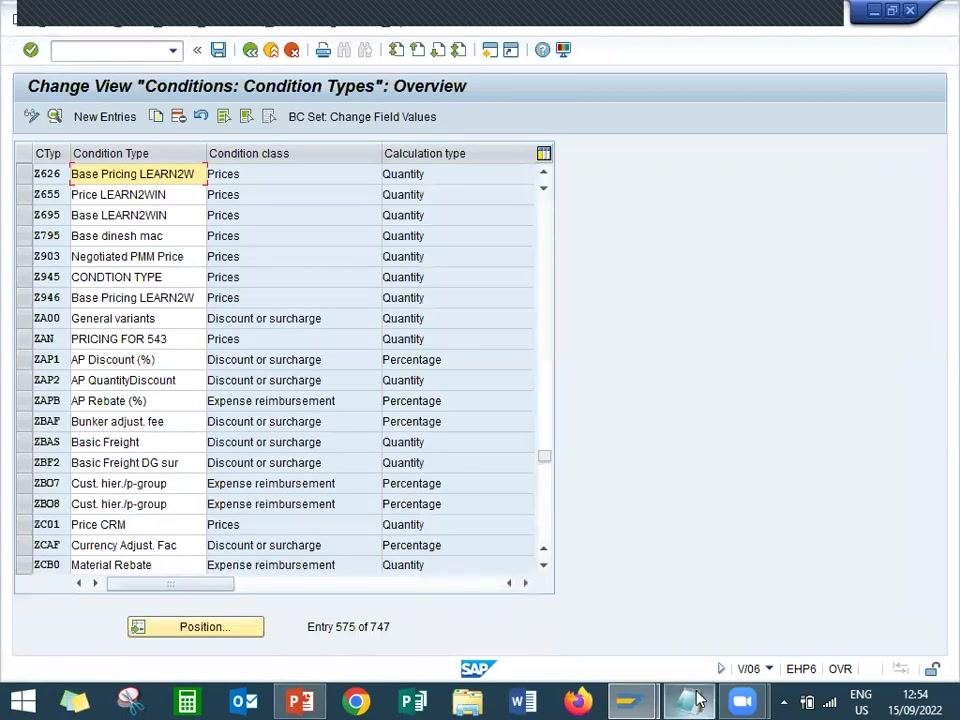The height and width of the screenshot is (720, 960).
Task: Click the Condition class column header
Action: [x=293, y=153]
